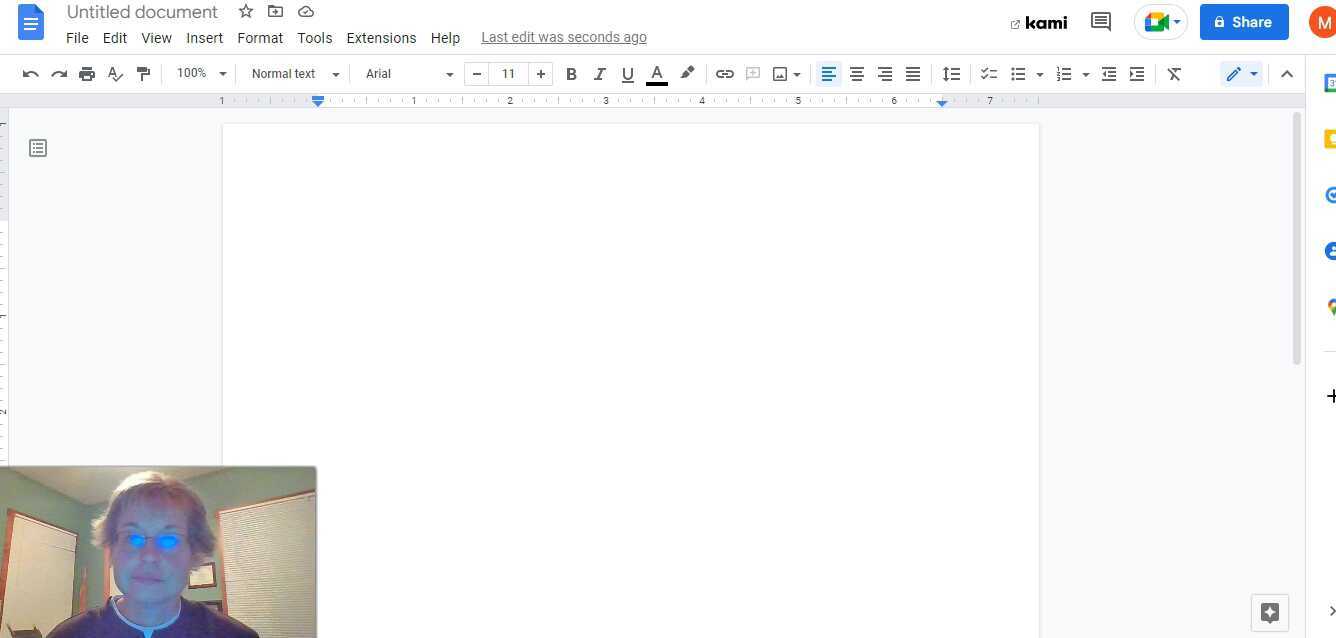Toggle underline formatting
This screenshot has width=1336, height=638.
tap(627, 74)
